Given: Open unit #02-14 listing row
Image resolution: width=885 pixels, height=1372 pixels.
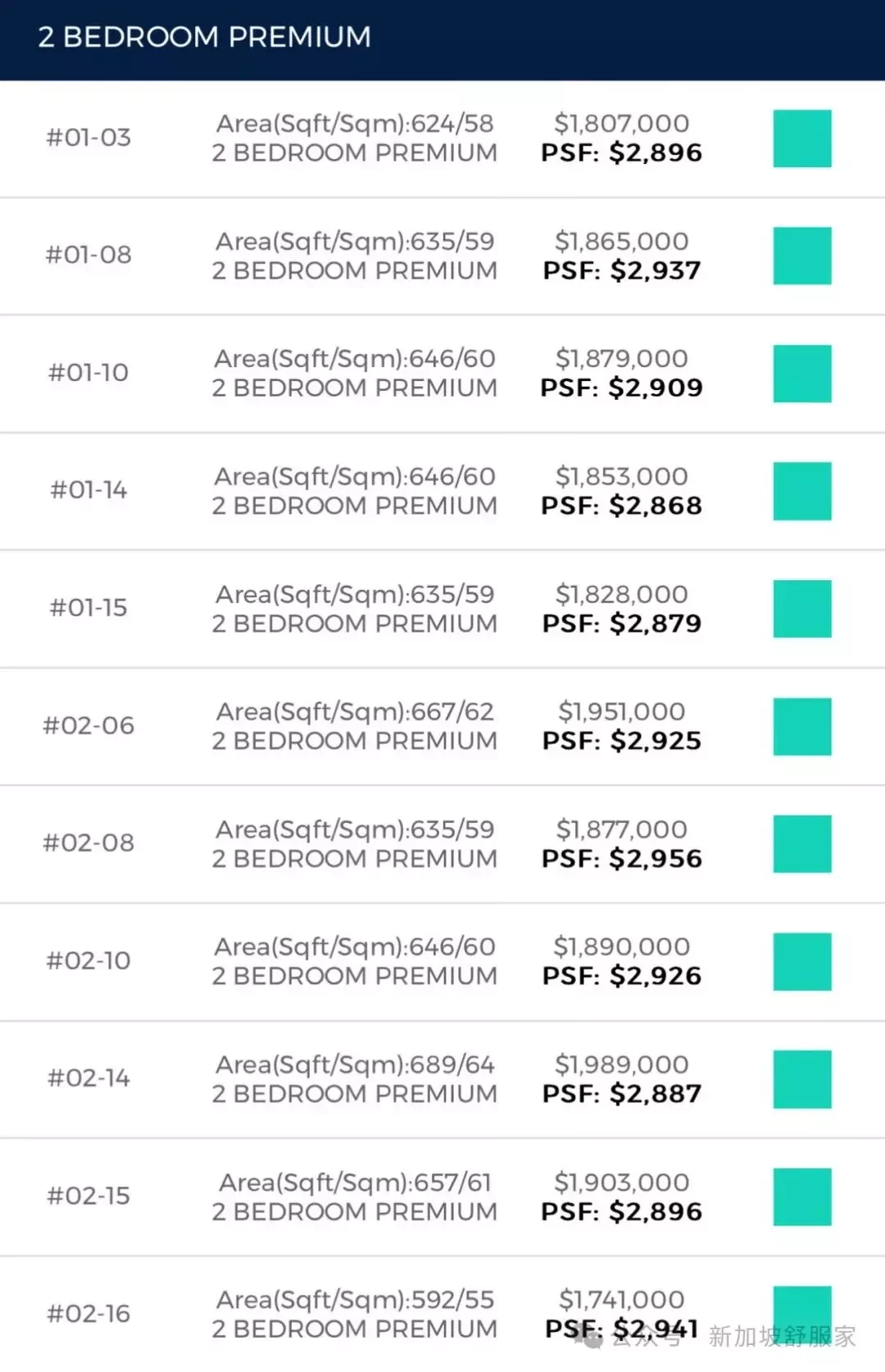Looking at the screenshot, I should click(442, 1079).
